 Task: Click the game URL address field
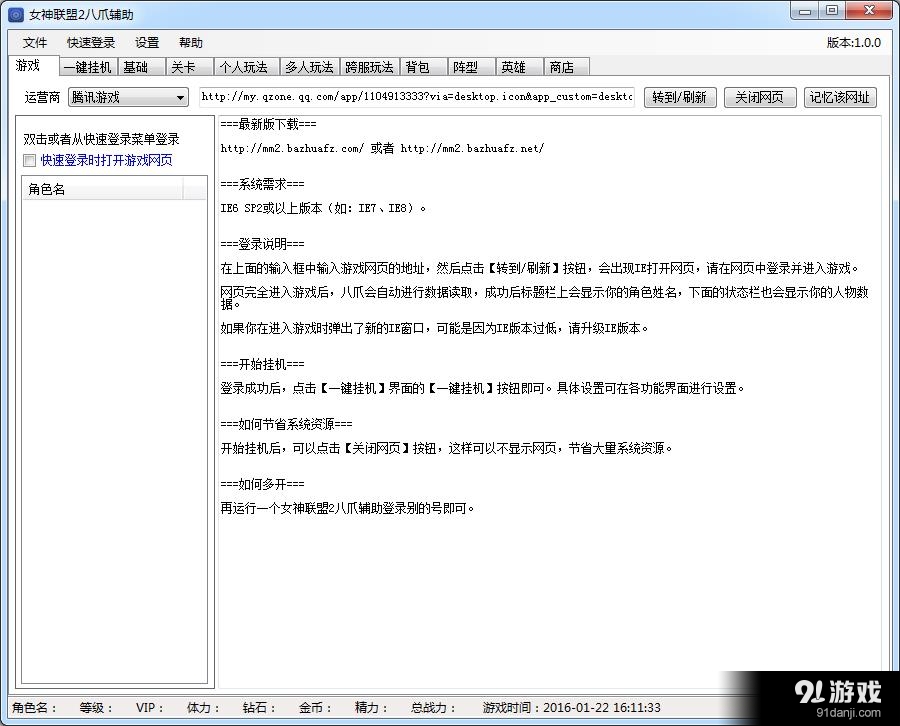(x=417, y=97)
